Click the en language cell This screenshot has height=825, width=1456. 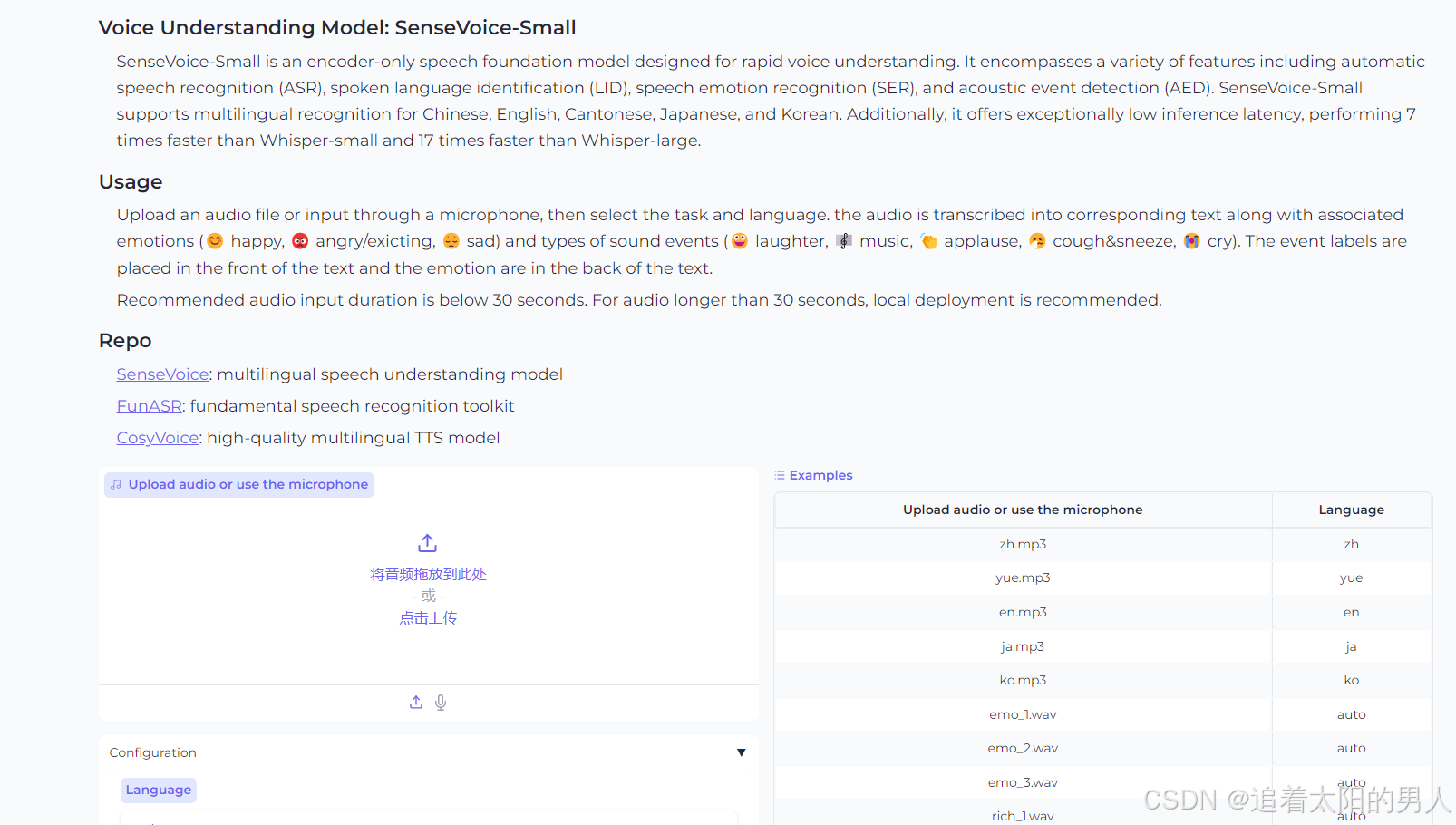(1352, 612)
